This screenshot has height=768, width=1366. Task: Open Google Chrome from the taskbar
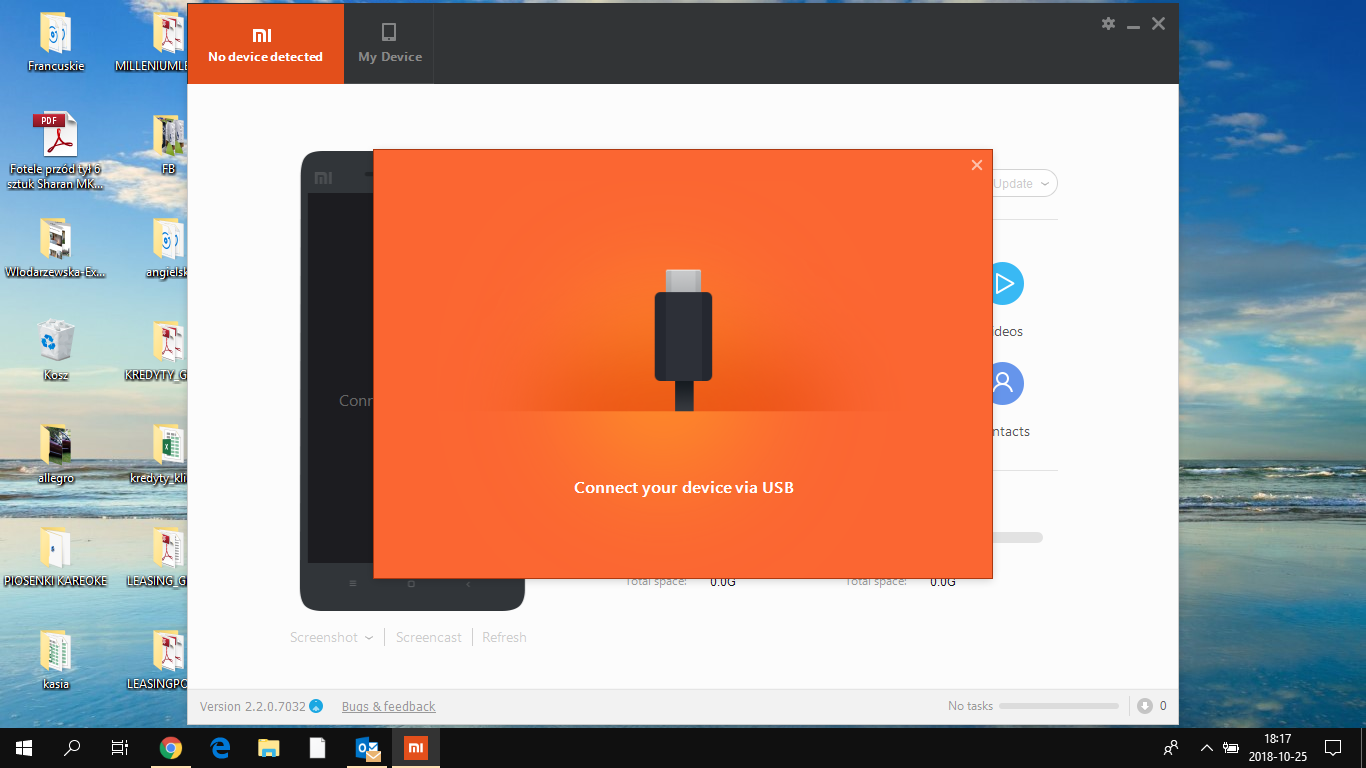(x=171, y=748)
